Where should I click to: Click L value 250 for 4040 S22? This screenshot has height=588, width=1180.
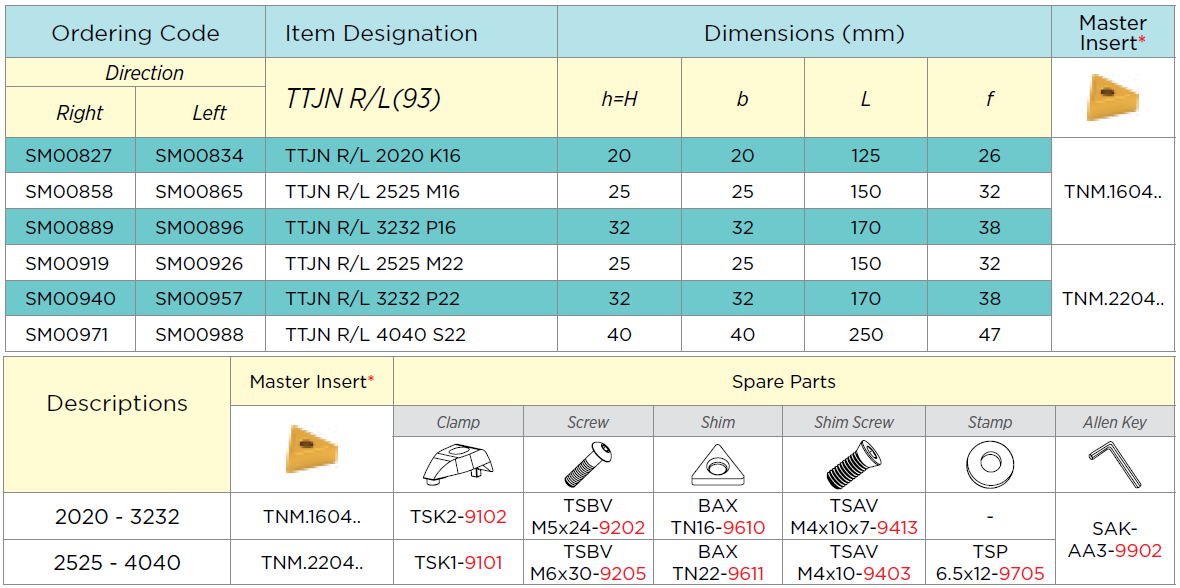click(866, 334)
